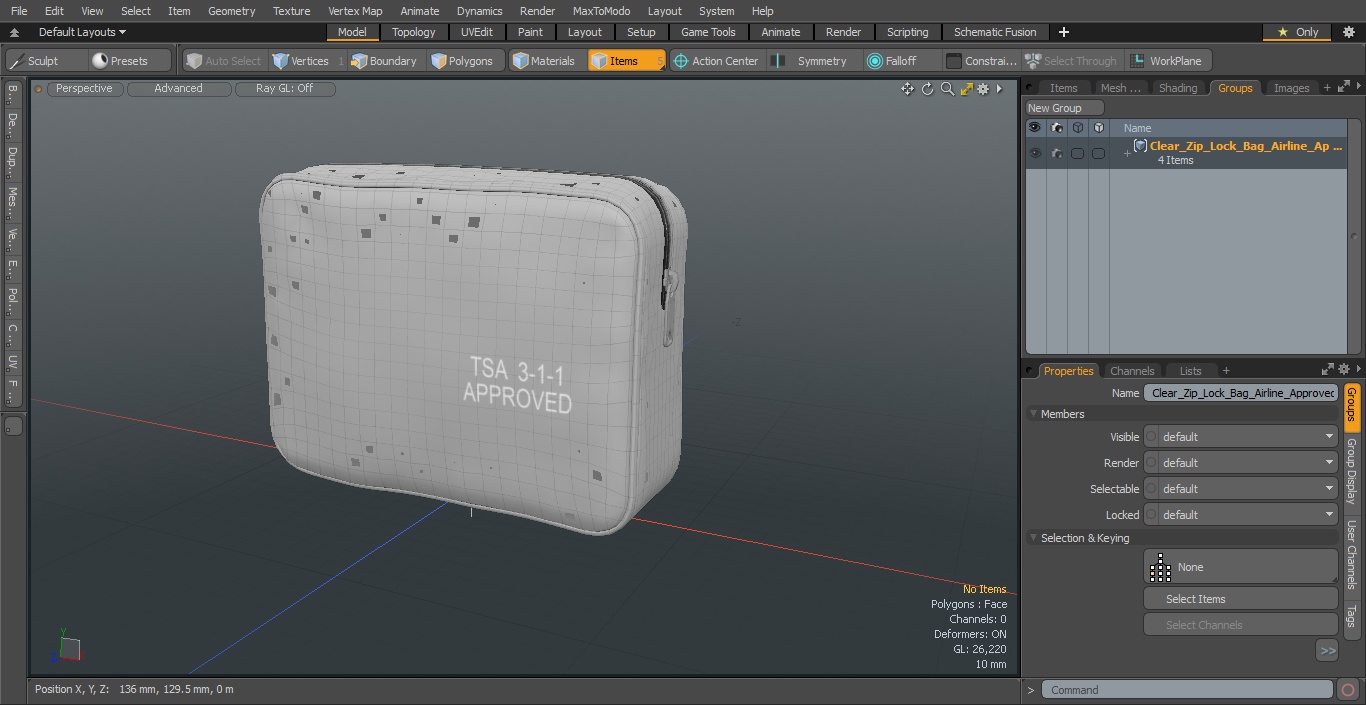Toggle Select Through option
Screen dimensions: 1366x705
point(1071,61)
